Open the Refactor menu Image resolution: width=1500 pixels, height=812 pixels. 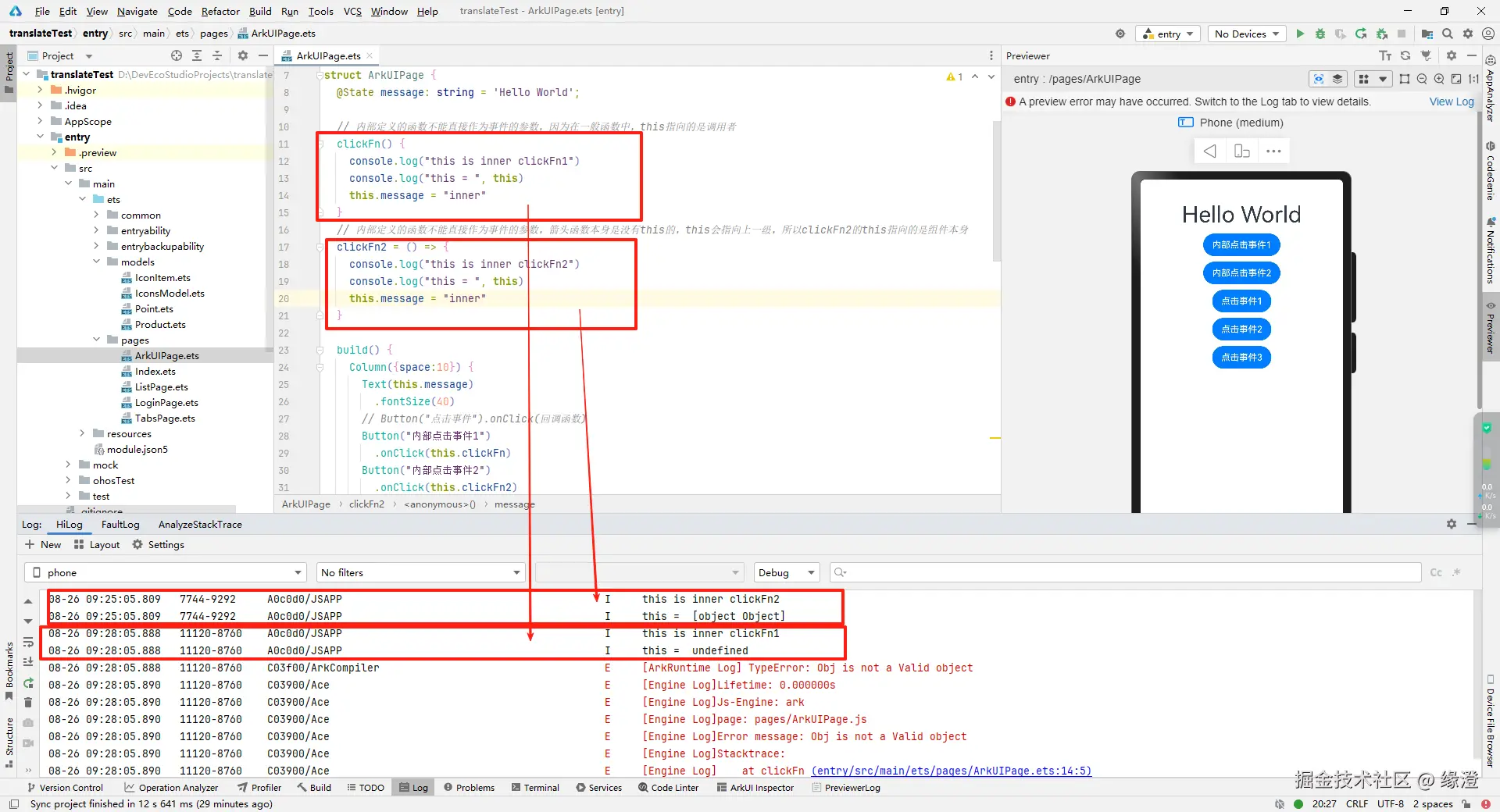tap(220, 11)
